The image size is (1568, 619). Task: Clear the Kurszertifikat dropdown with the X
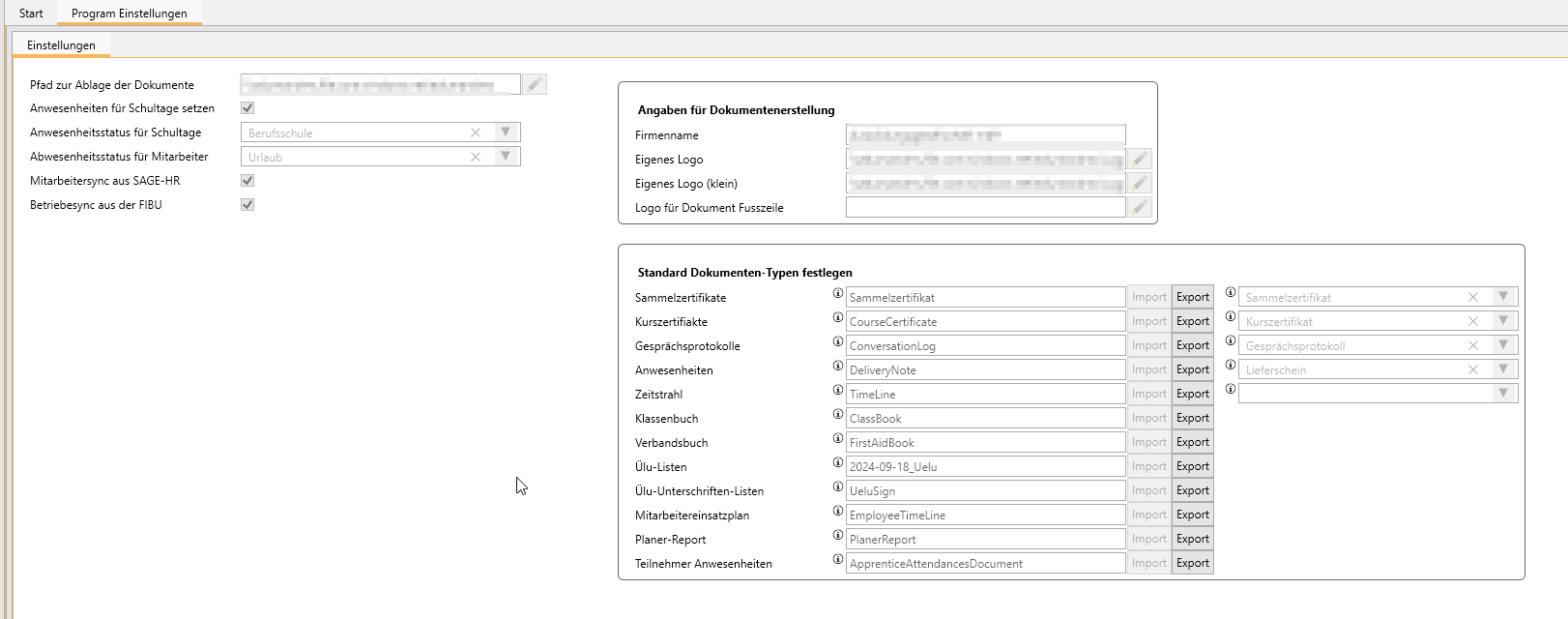(x=1473, y=321)
